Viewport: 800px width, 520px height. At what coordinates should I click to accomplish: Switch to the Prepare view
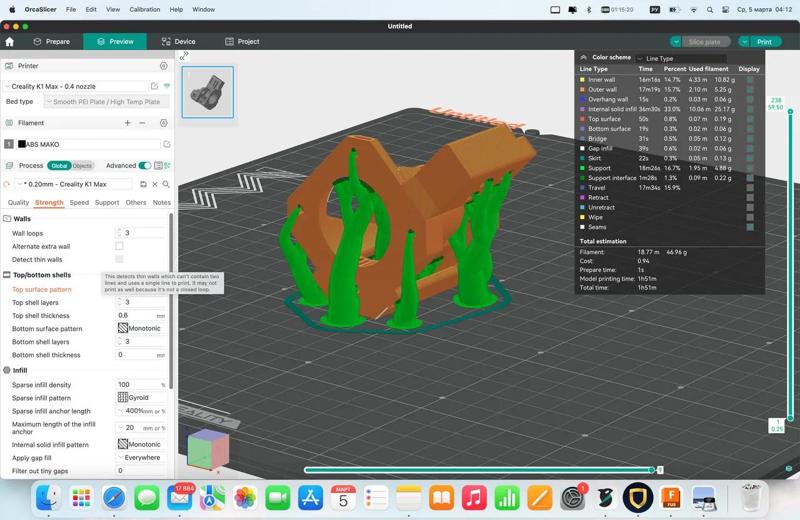tap(51, 42)
